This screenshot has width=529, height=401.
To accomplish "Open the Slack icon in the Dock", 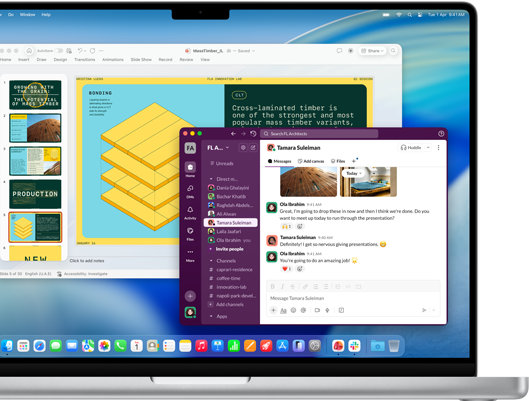I will tap(355, 346).
